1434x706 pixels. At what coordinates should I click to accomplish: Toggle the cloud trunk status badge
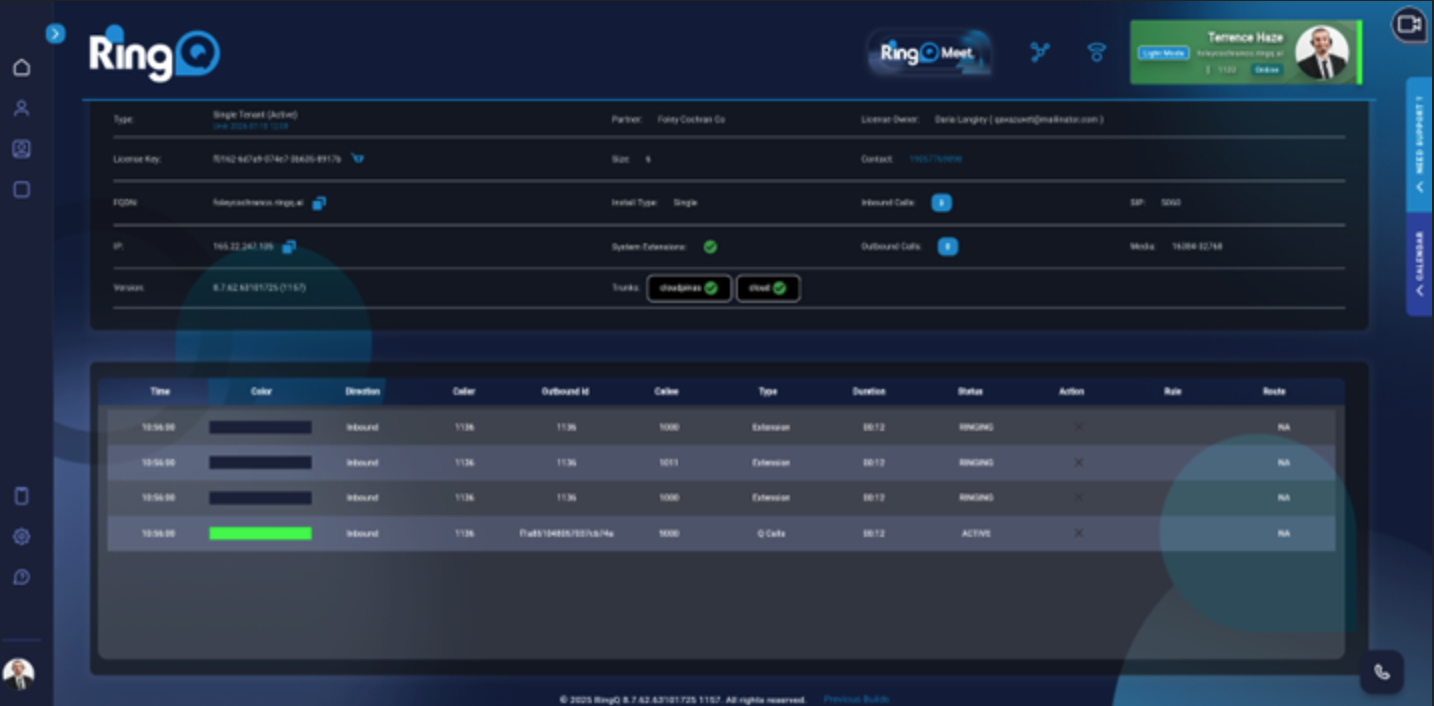[x=768, y=288]
